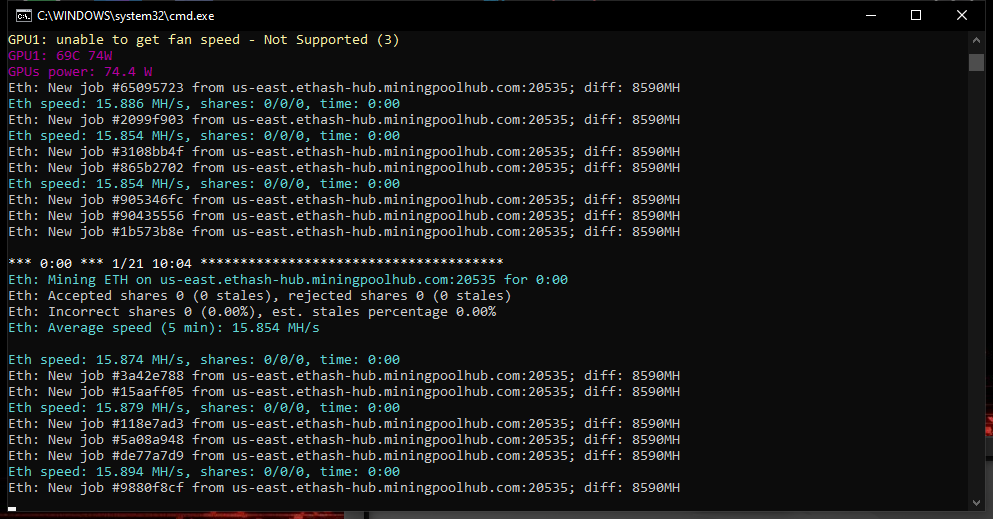993x519 pixels.
Task: Click the job #9880f8cf line
Action: pos(344,487)
